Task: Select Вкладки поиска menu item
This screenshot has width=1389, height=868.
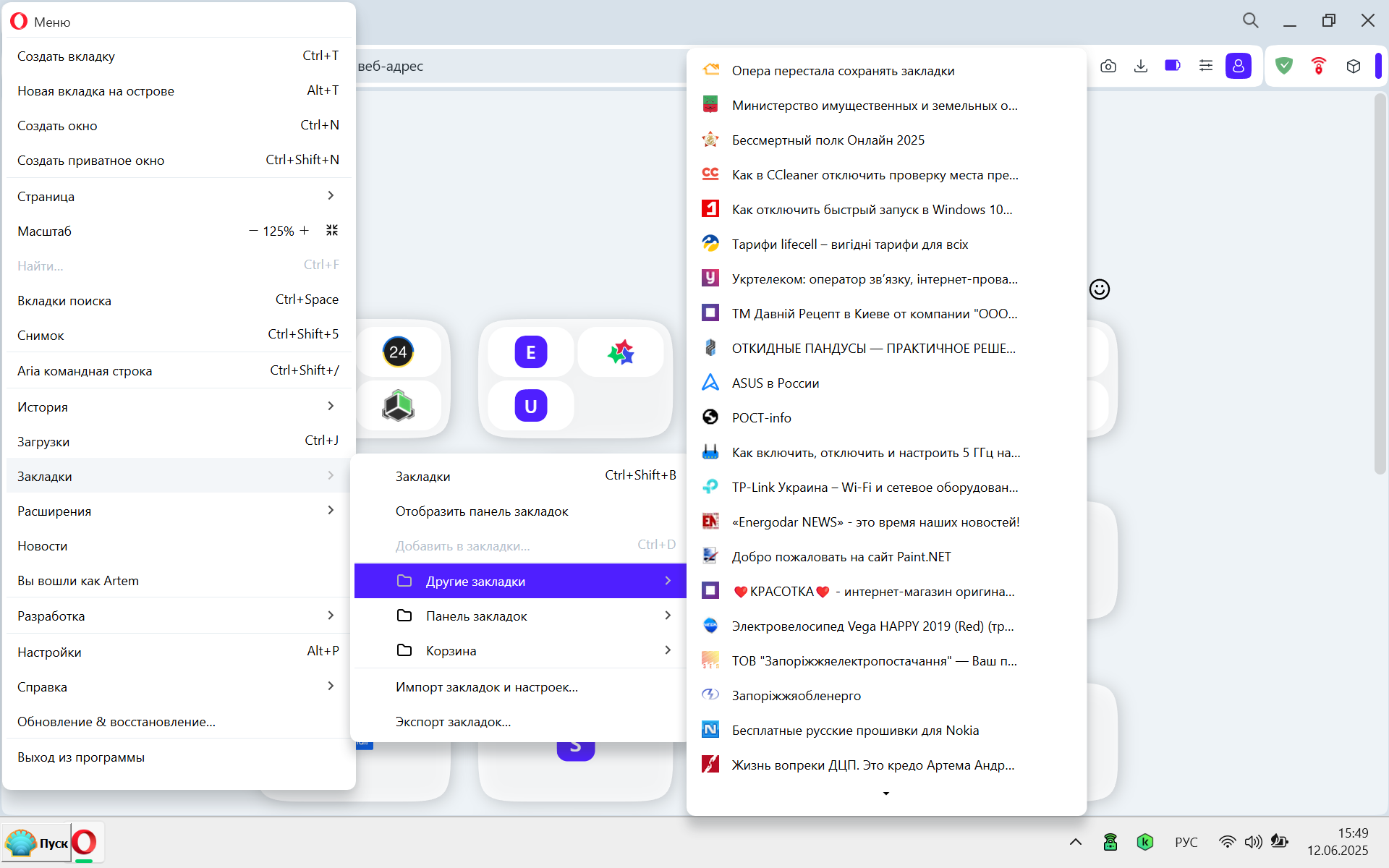Action: pos(178,300)
